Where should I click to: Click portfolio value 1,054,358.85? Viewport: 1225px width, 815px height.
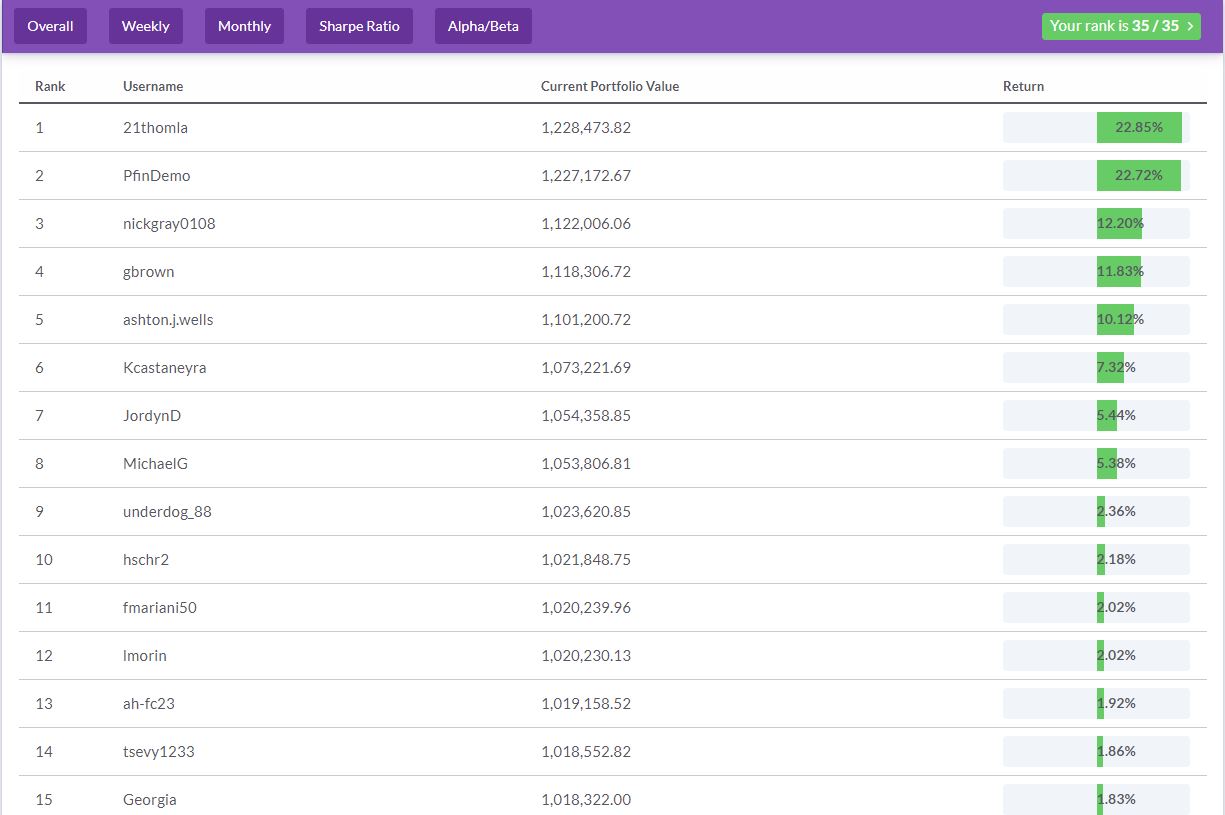pos(586,416)
